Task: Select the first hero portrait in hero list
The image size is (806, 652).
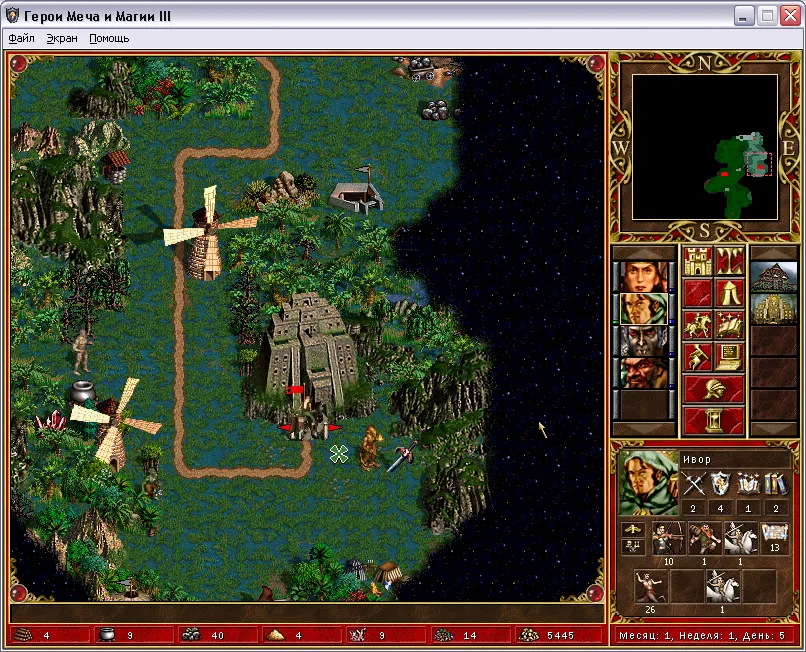Action: tap(644, 277)
